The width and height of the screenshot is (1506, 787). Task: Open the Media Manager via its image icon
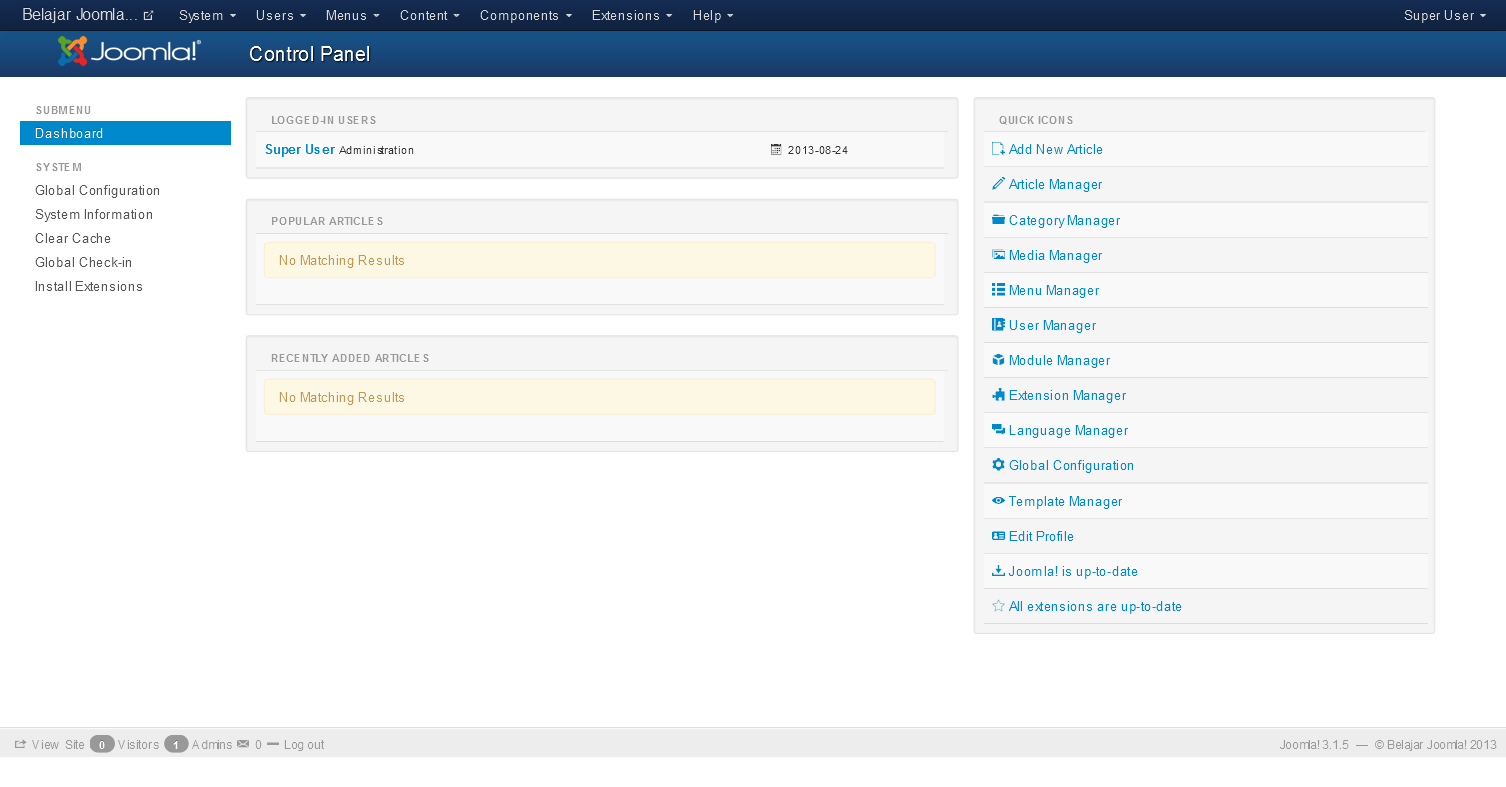tap(998, 255)
